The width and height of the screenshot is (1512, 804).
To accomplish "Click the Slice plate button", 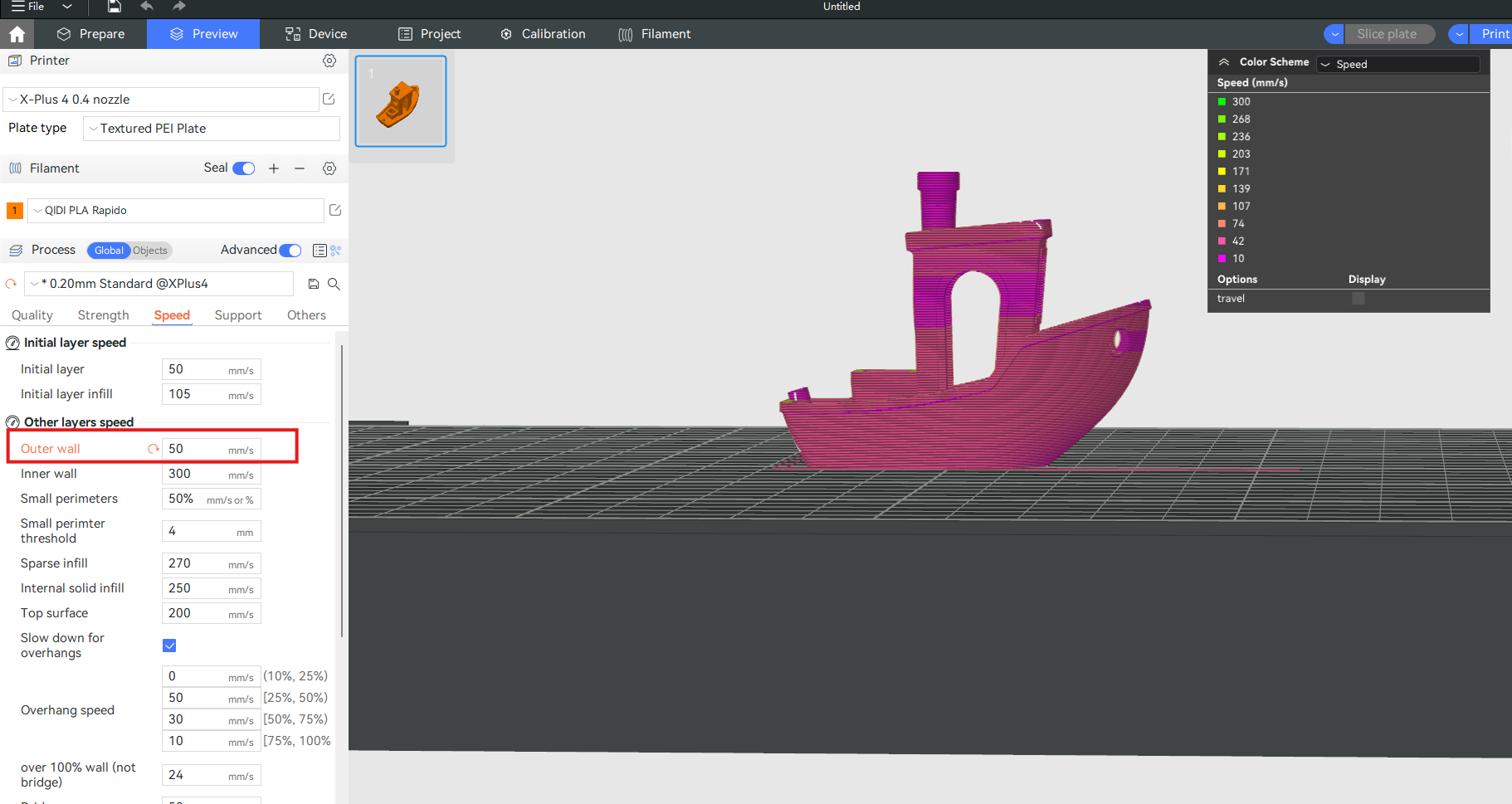I will [1387, 34].
